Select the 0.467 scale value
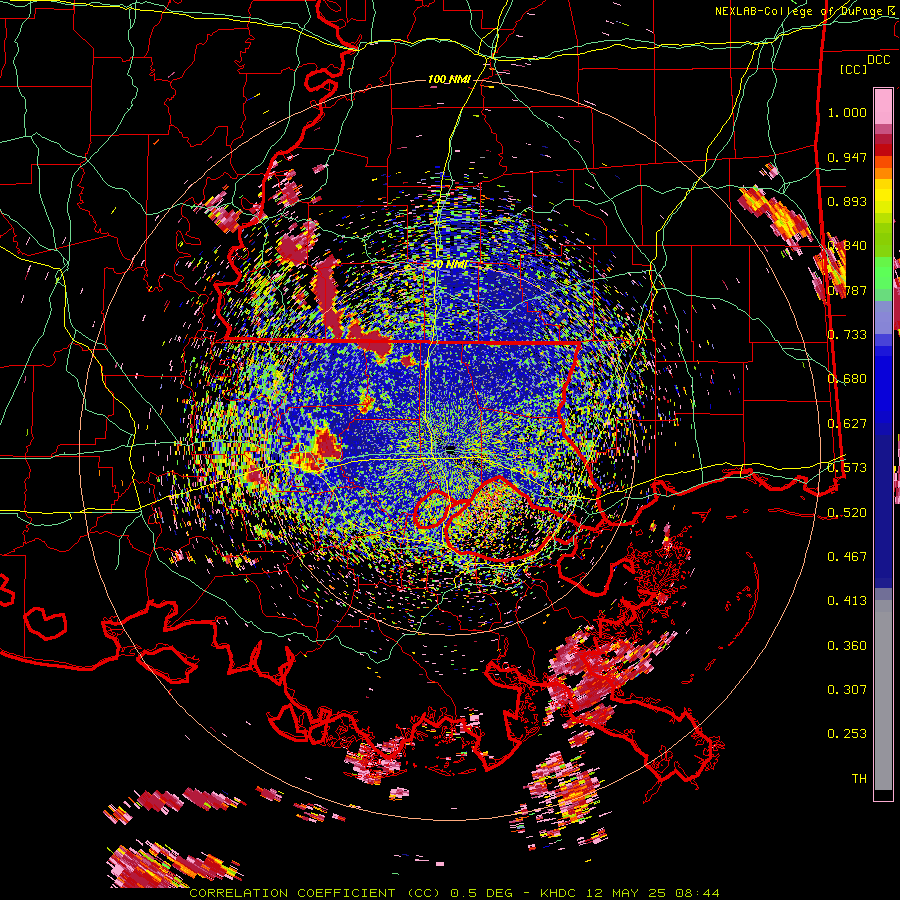This screenshot has width=900, height=900. (x=847, y=556)
